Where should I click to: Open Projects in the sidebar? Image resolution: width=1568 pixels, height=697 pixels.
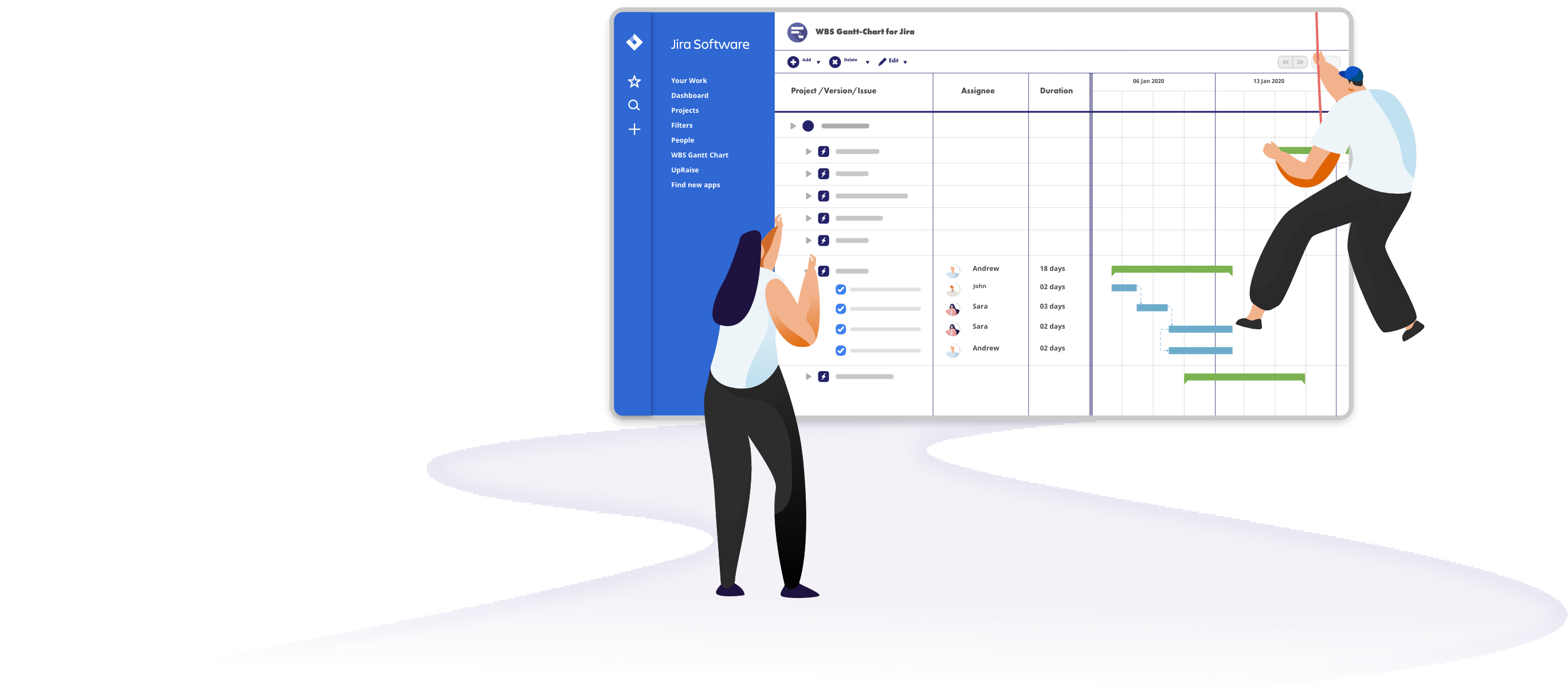tap(685, 111)
